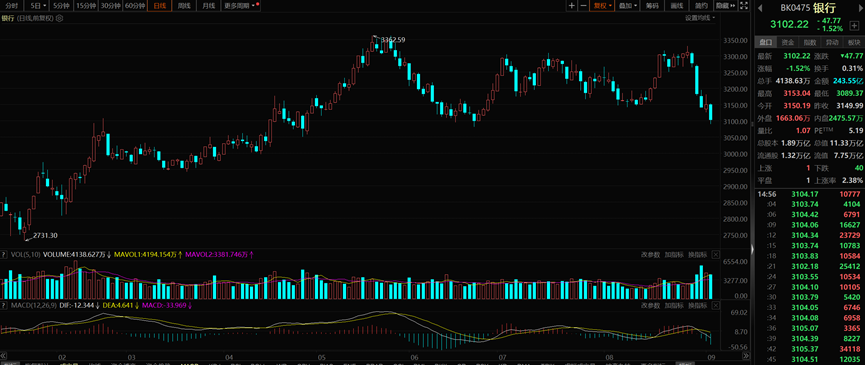The height and width of the screenshot is (365, 865).
Task: Collapse the right quote panel handle
Action: pos(752,249)
